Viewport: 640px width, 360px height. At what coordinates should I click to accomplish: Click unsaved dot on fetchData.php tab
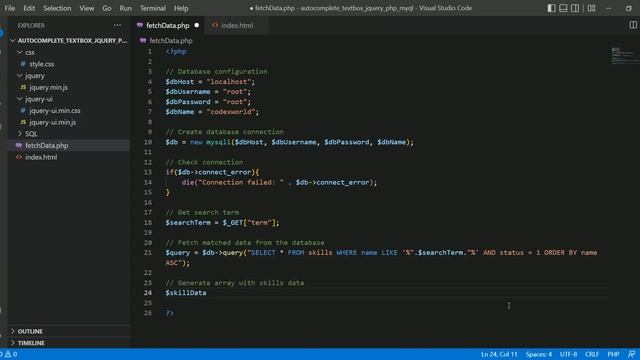click(x=197, y=25)
